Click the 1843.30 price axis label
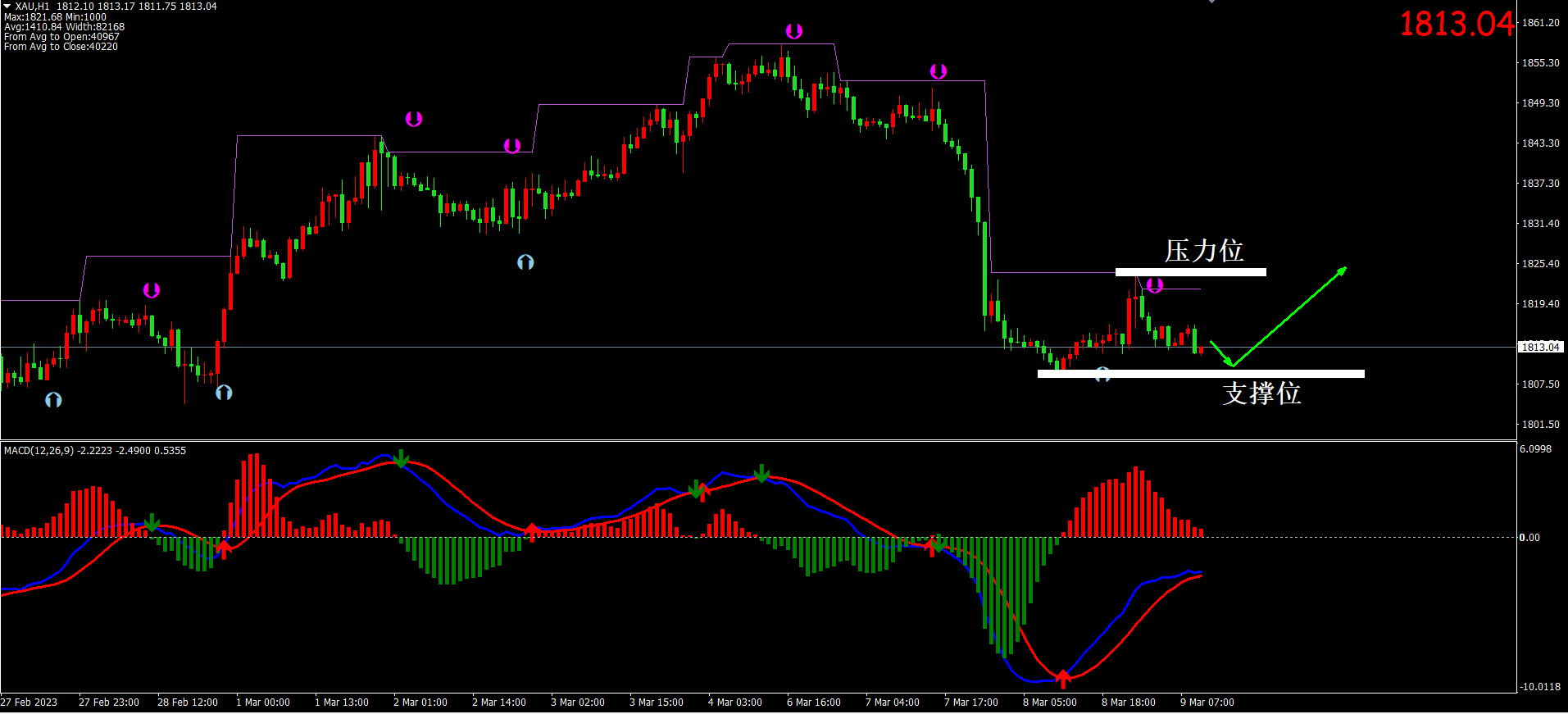The height and width of the screenshot is (714, 1568). click(x=1540, y=143)
